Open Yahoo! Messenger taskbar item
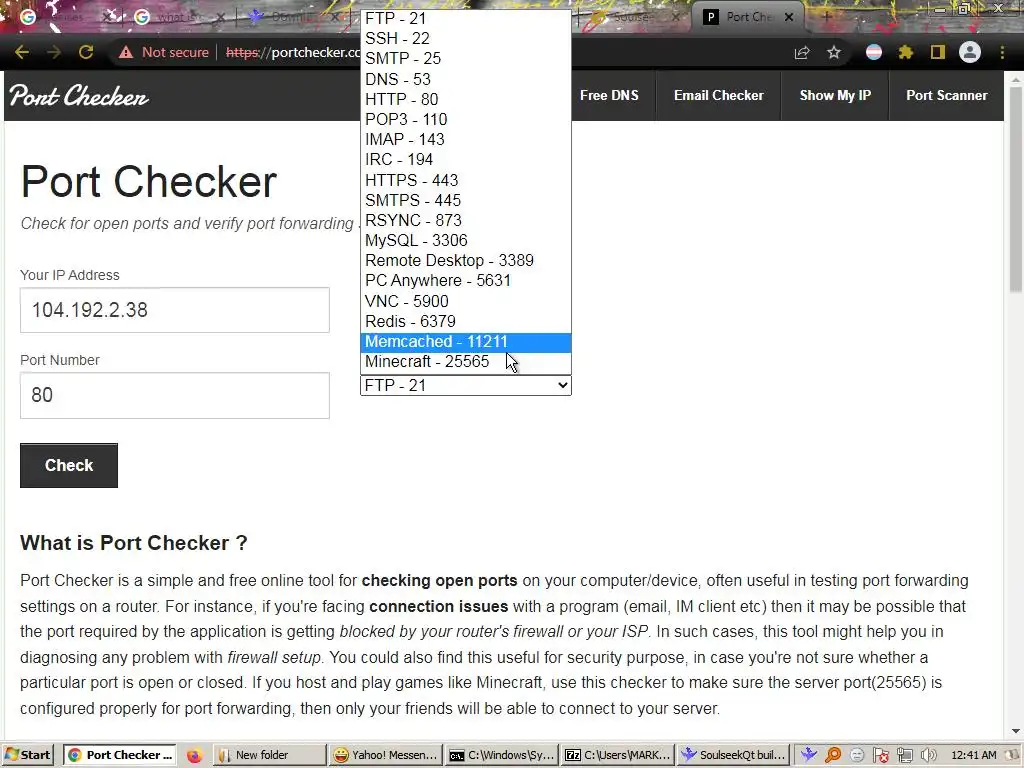 385,755
